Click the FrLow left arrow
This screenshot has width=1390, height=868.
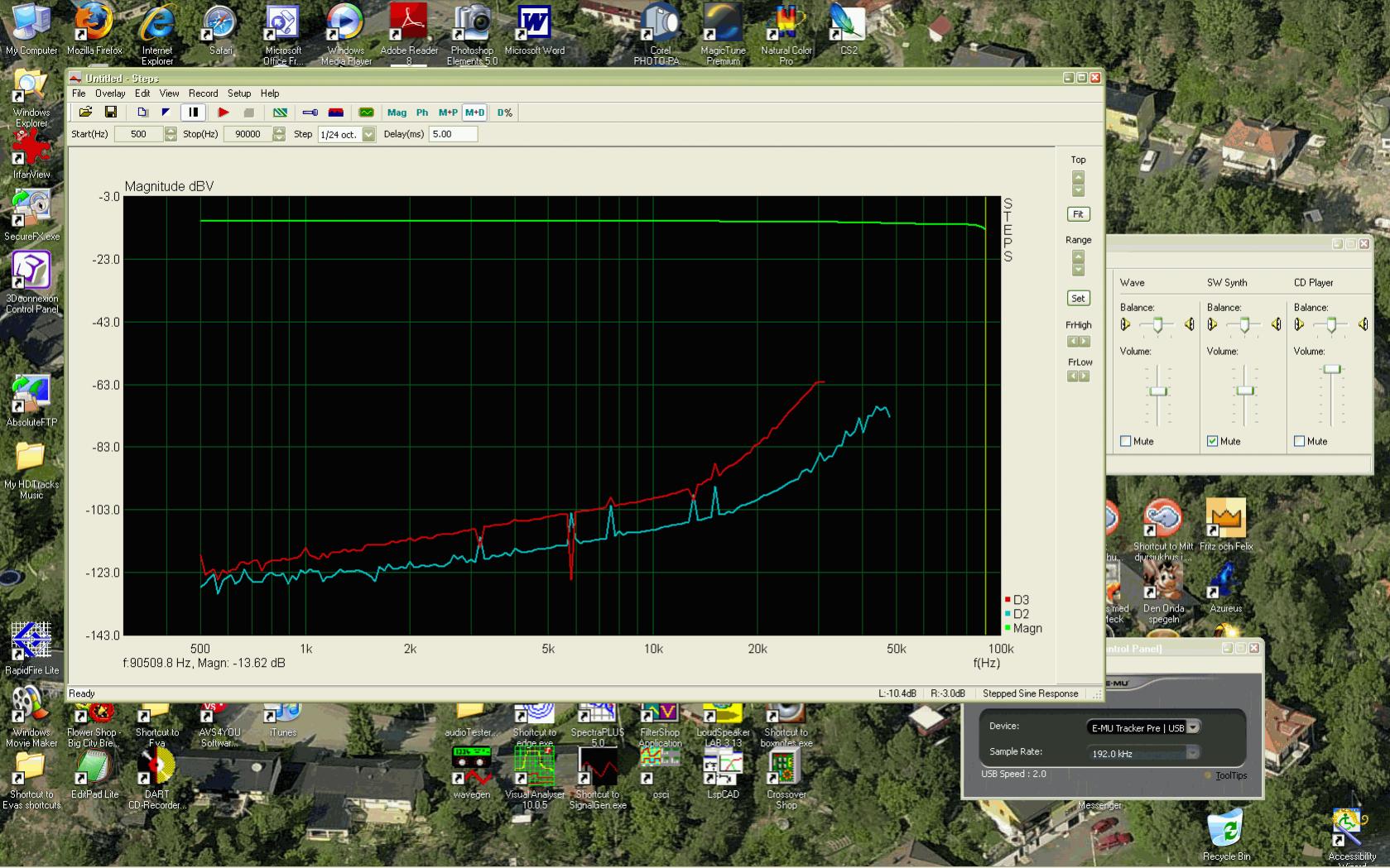(1073, 376)
